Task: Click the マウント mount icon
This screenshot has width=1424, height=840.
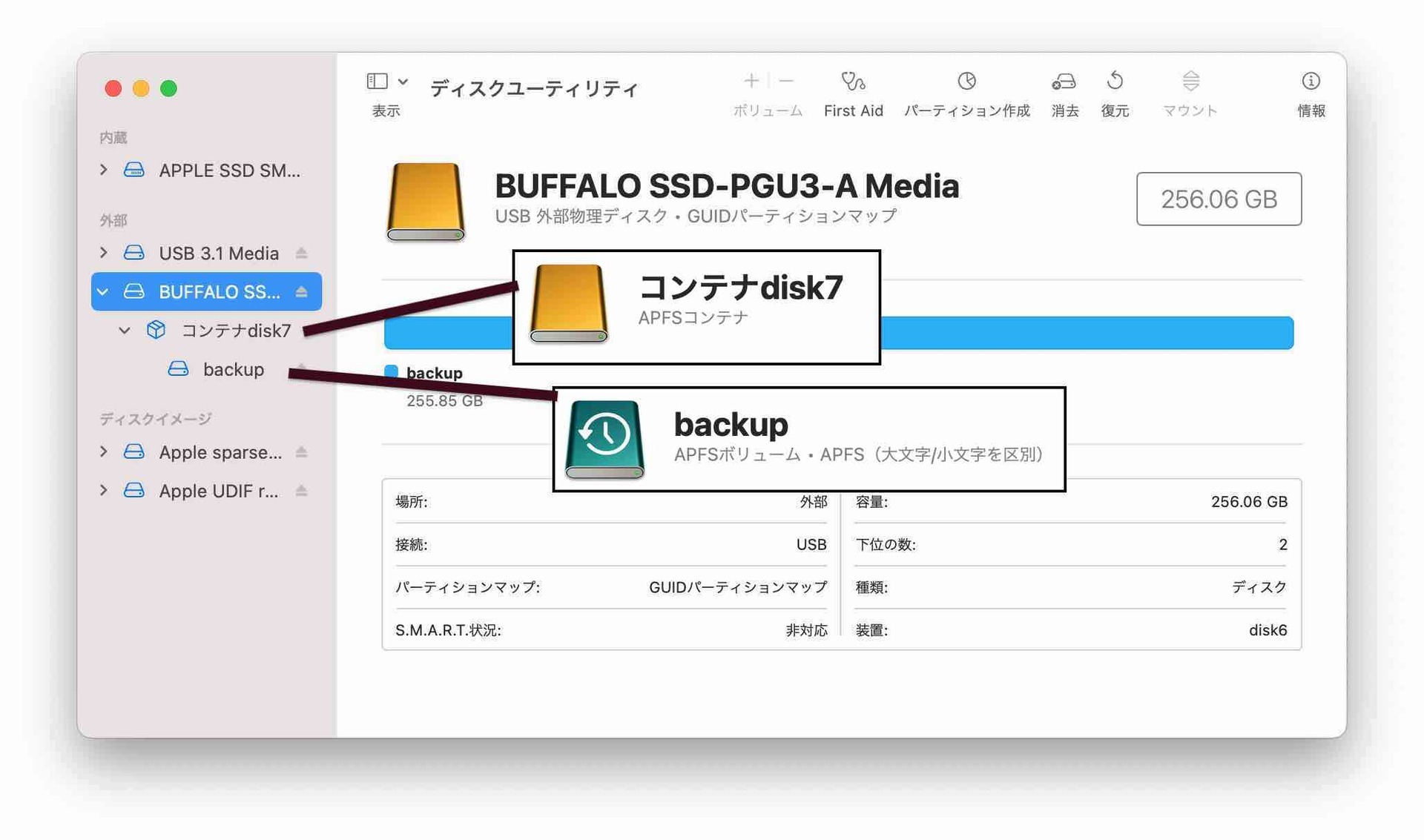Action: 1190,80
